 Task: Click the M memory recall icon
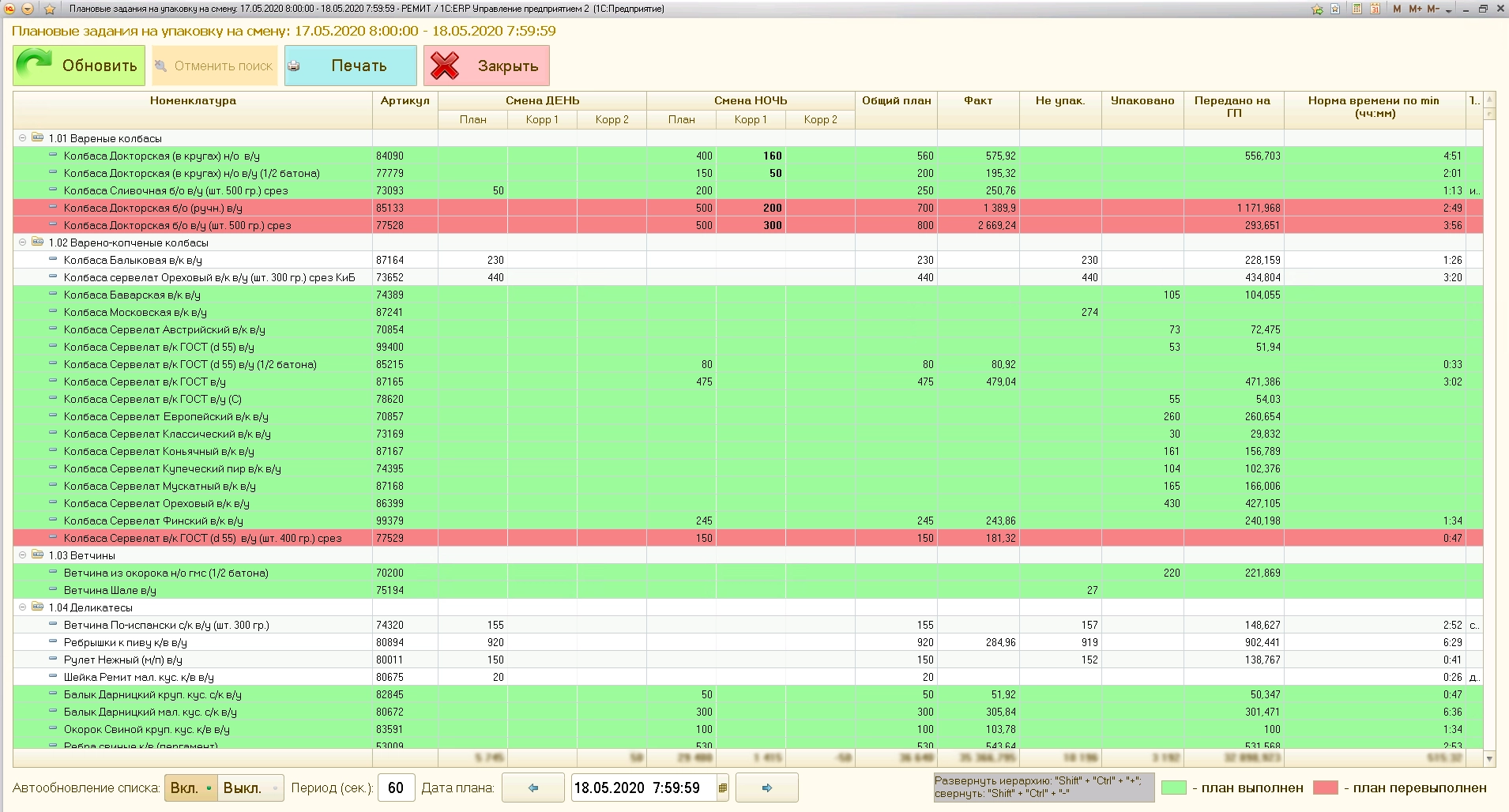[x=1397, y=9]
